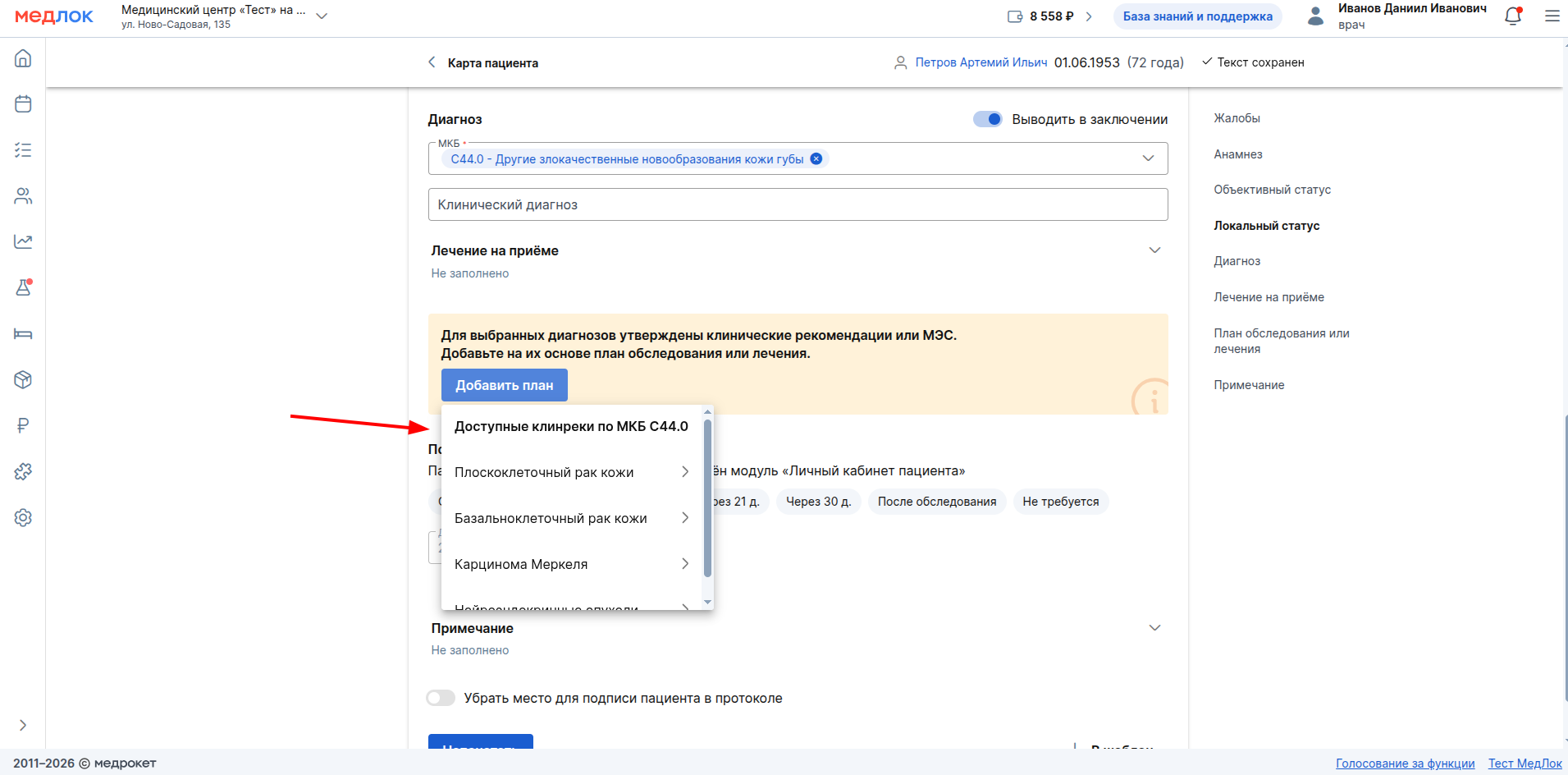Open the laboratory flask icon
This screenshot has width=1568, height=775.
[23, 288]
